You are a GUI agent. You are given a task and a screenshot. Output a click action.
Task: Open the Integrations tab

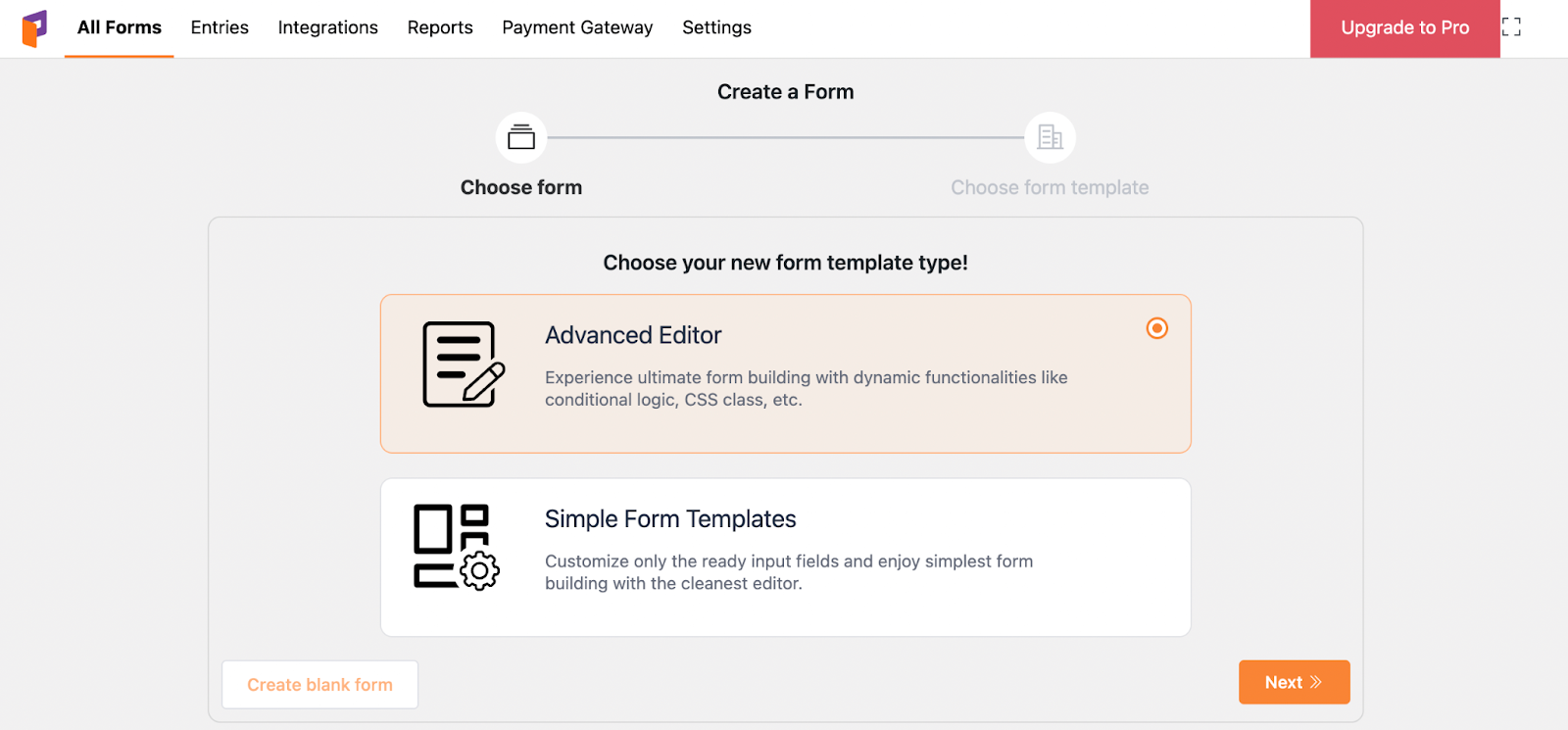(x=328, y=28)
